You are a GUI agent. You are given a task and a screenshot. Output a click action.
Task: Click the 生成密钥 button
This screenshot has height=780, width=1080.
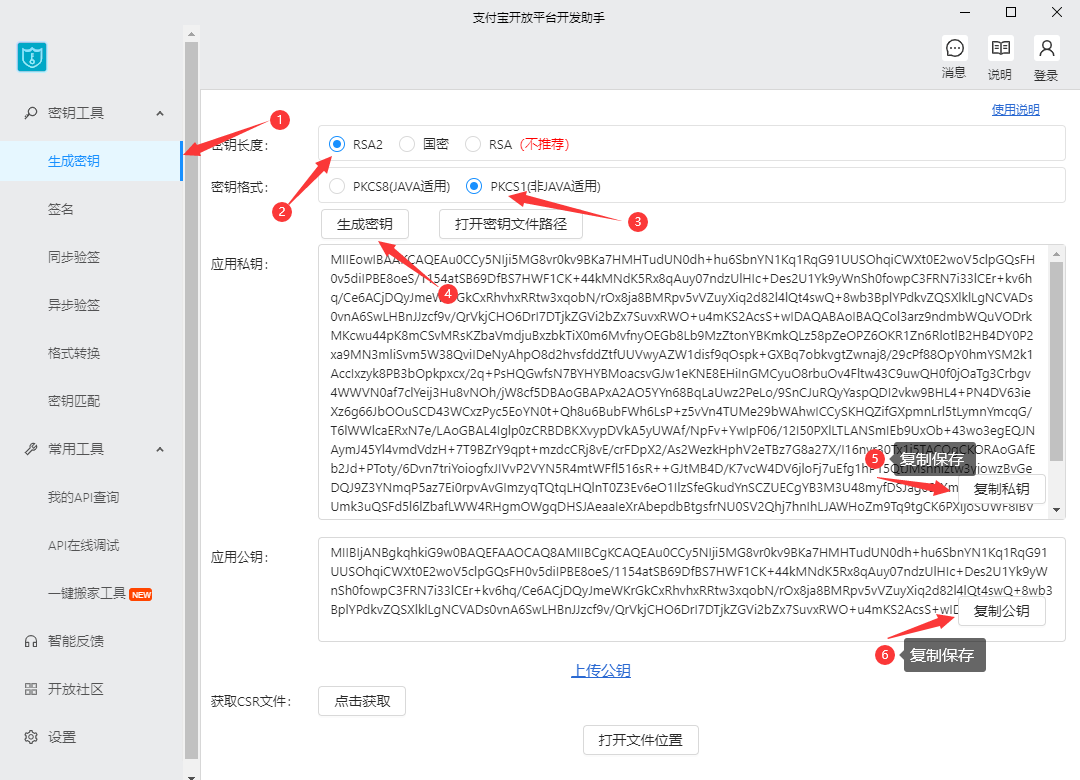click(364, 224)
